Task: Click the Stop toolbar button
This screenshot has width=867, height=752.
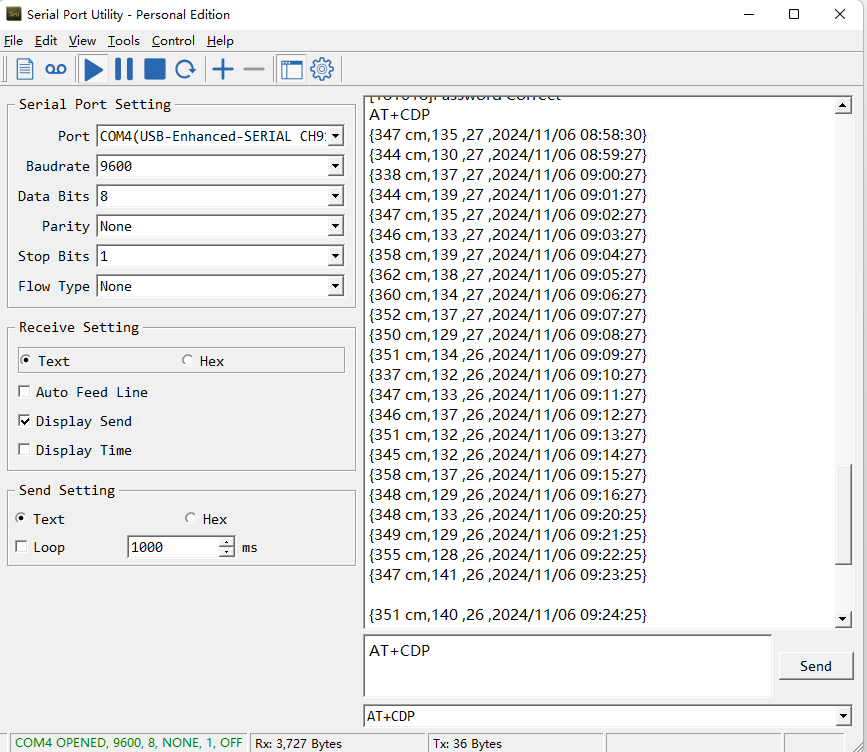Action: 155,69
